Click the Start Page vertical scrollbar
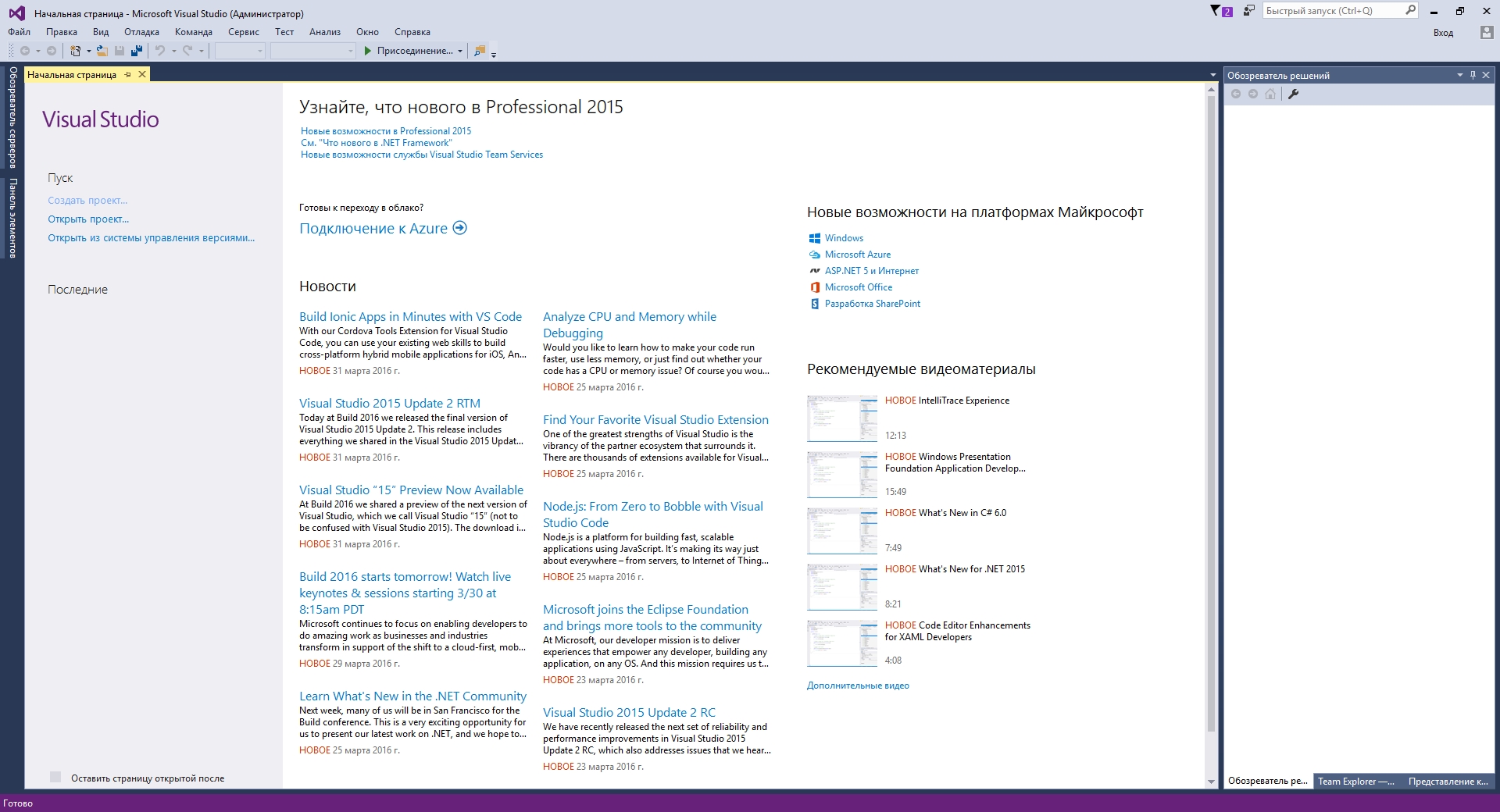This screenshot has height=812, width=1500. pos(1211,414)
